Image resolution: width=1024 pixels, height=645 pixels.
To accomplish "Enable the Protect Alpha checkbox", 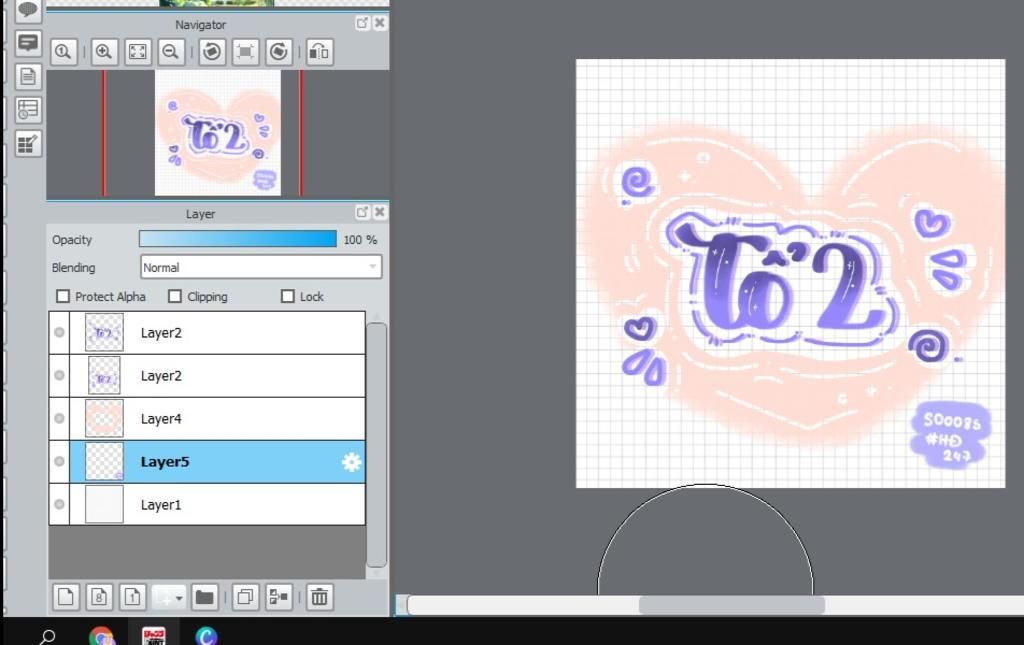I will click(x=63, y=296).
